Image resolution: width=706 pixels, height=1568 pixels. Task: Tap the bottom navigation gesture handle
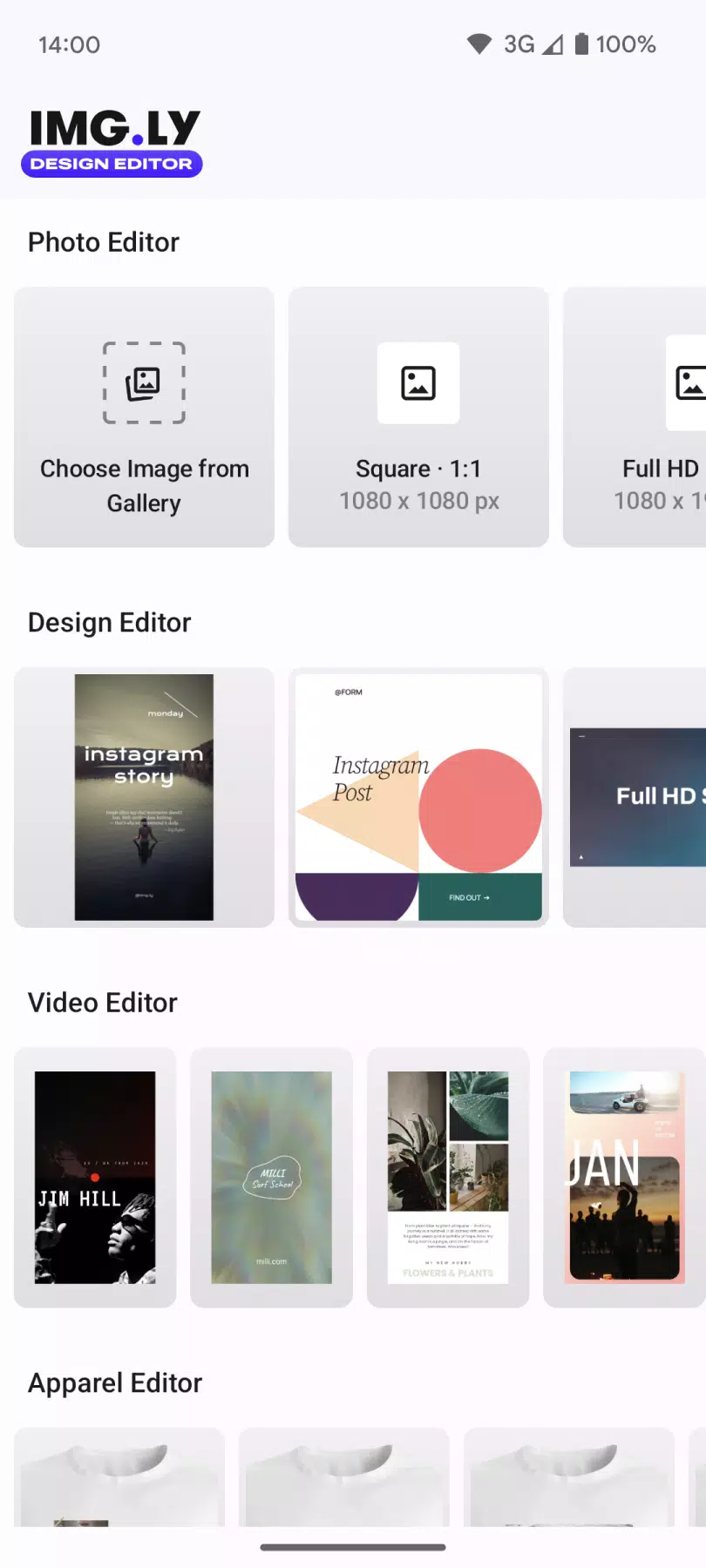(353, 1547)
